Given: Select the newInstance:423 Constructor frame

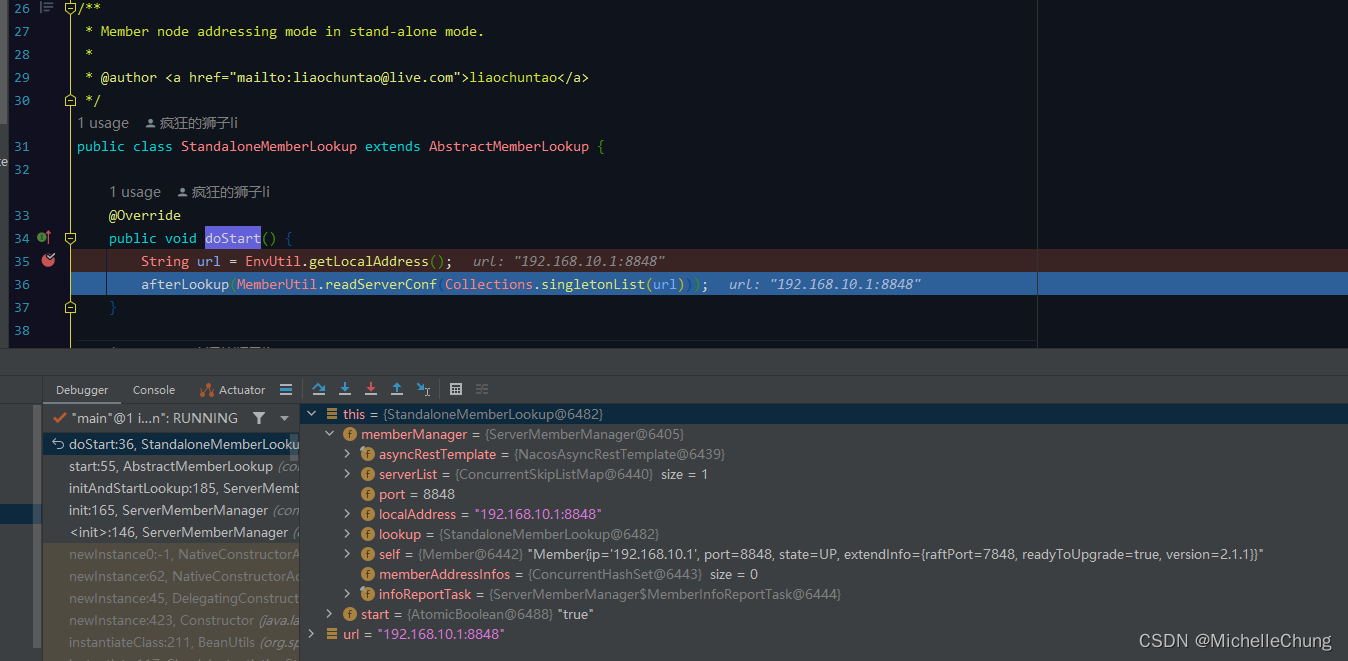Looking at the screenshot, I should (171, 620).
